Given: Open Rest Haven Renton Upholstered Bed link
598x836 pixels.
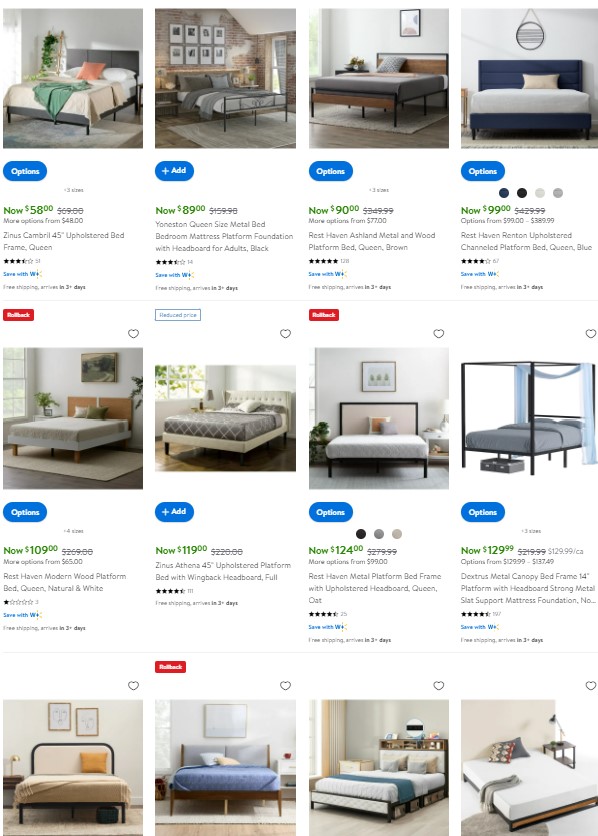Looking at the screenshot, I should coord(527,241).
